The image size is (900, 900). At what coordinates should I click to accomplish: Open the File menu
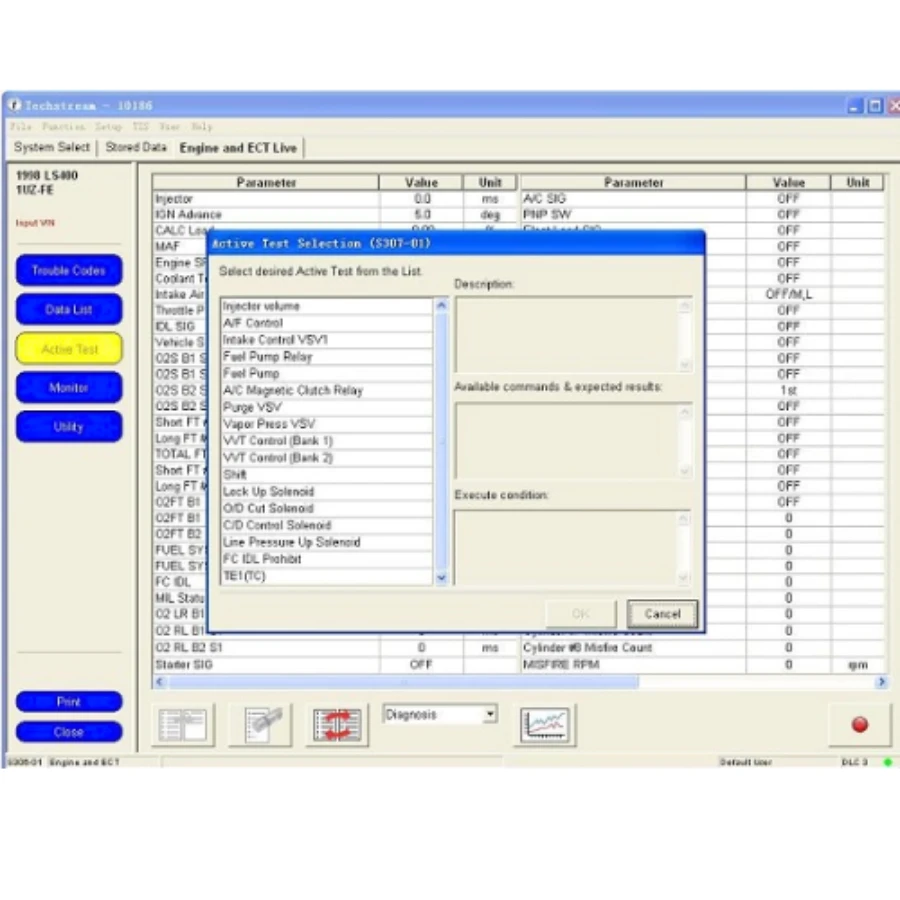(20, 127)
